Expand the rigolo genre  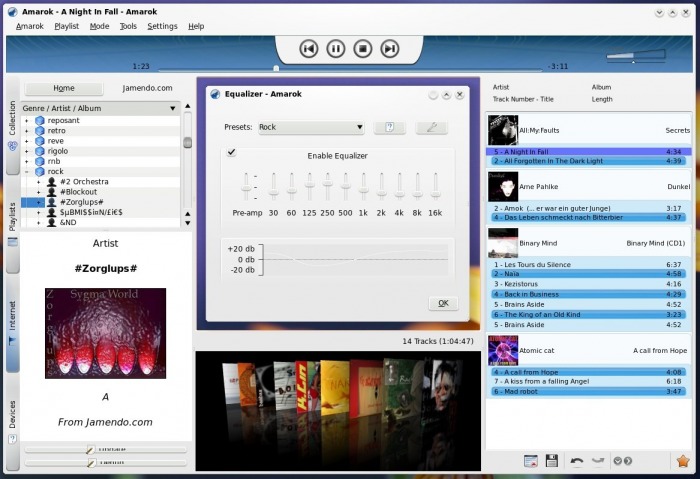pos(27,151)
